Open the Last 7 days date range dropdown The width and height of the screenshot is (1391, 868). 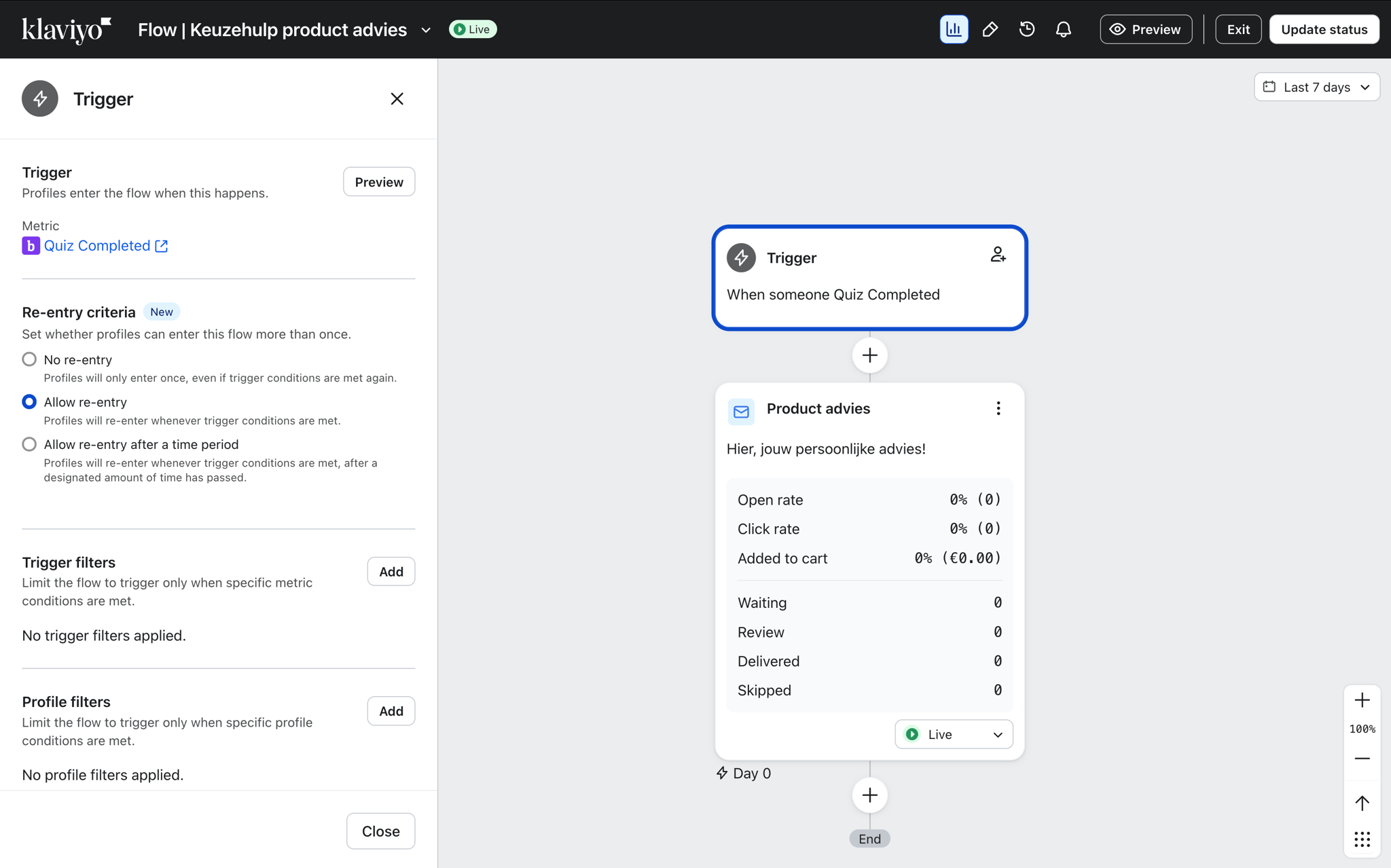1316,87
